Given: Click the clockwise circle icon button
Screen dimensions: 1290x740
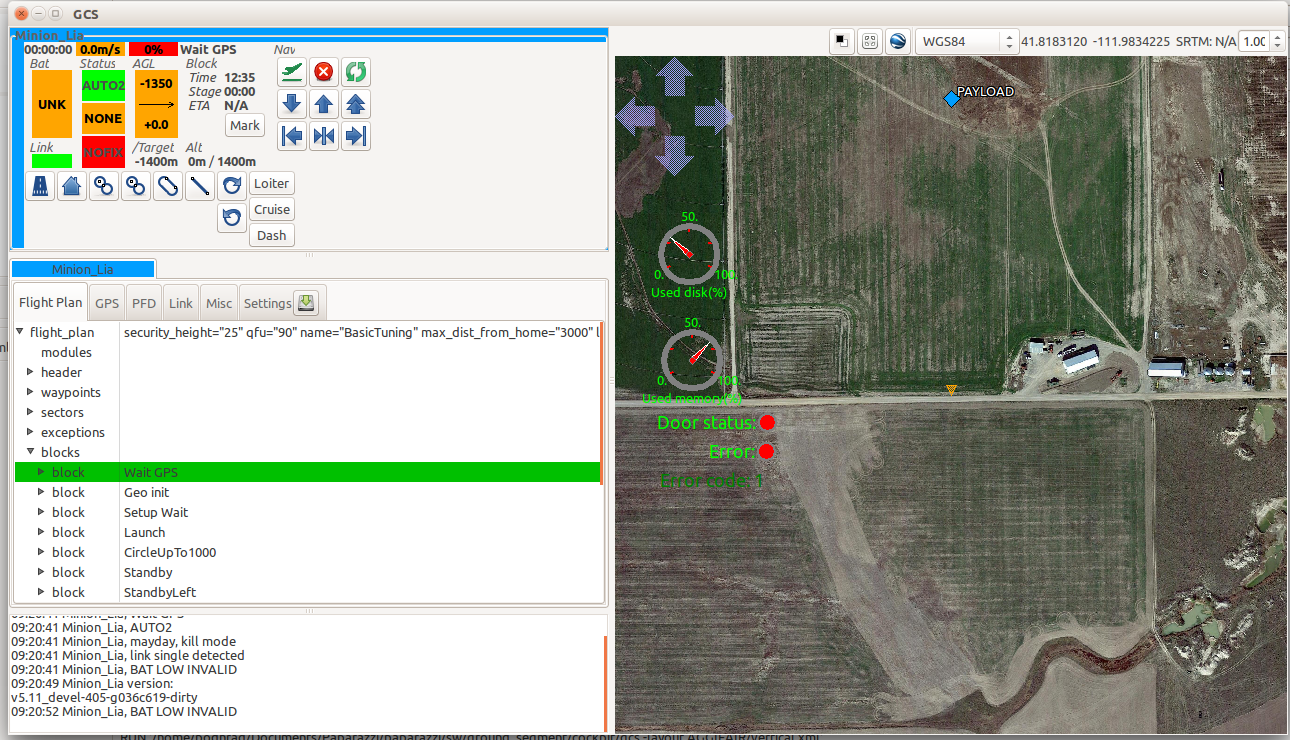Looking at the screenshot, I should click(232, 186).
